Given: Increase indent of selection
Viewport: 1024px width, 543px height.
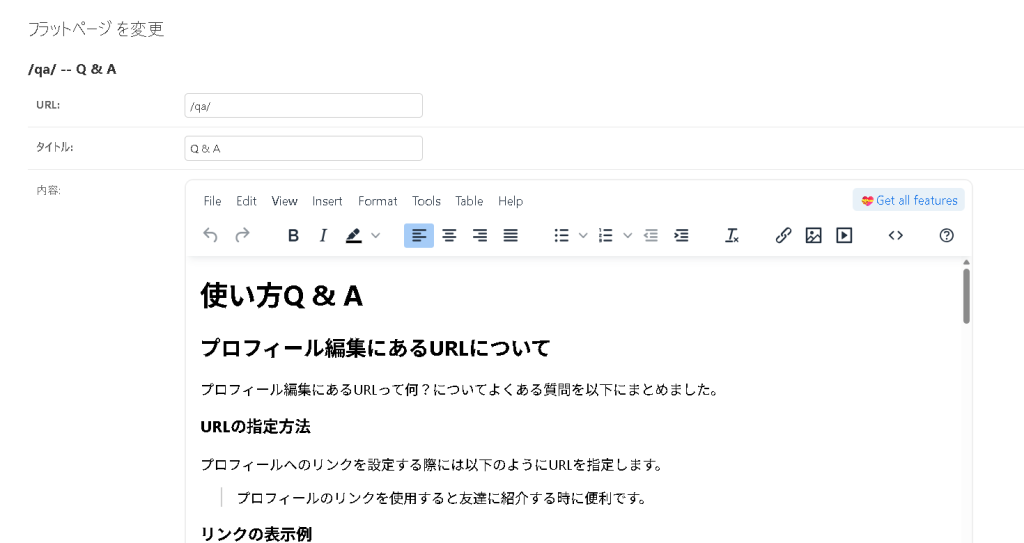Looking at the screenshot, I should point(681,235).
